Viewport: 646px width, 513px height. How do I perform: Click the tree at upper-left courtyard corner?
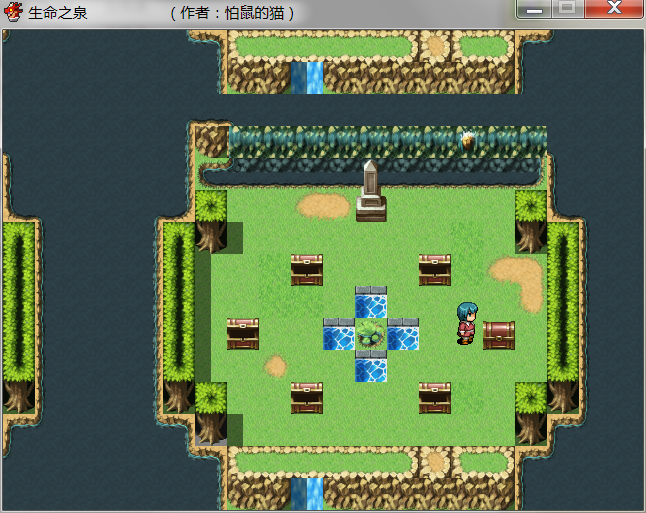pos(211,221)
